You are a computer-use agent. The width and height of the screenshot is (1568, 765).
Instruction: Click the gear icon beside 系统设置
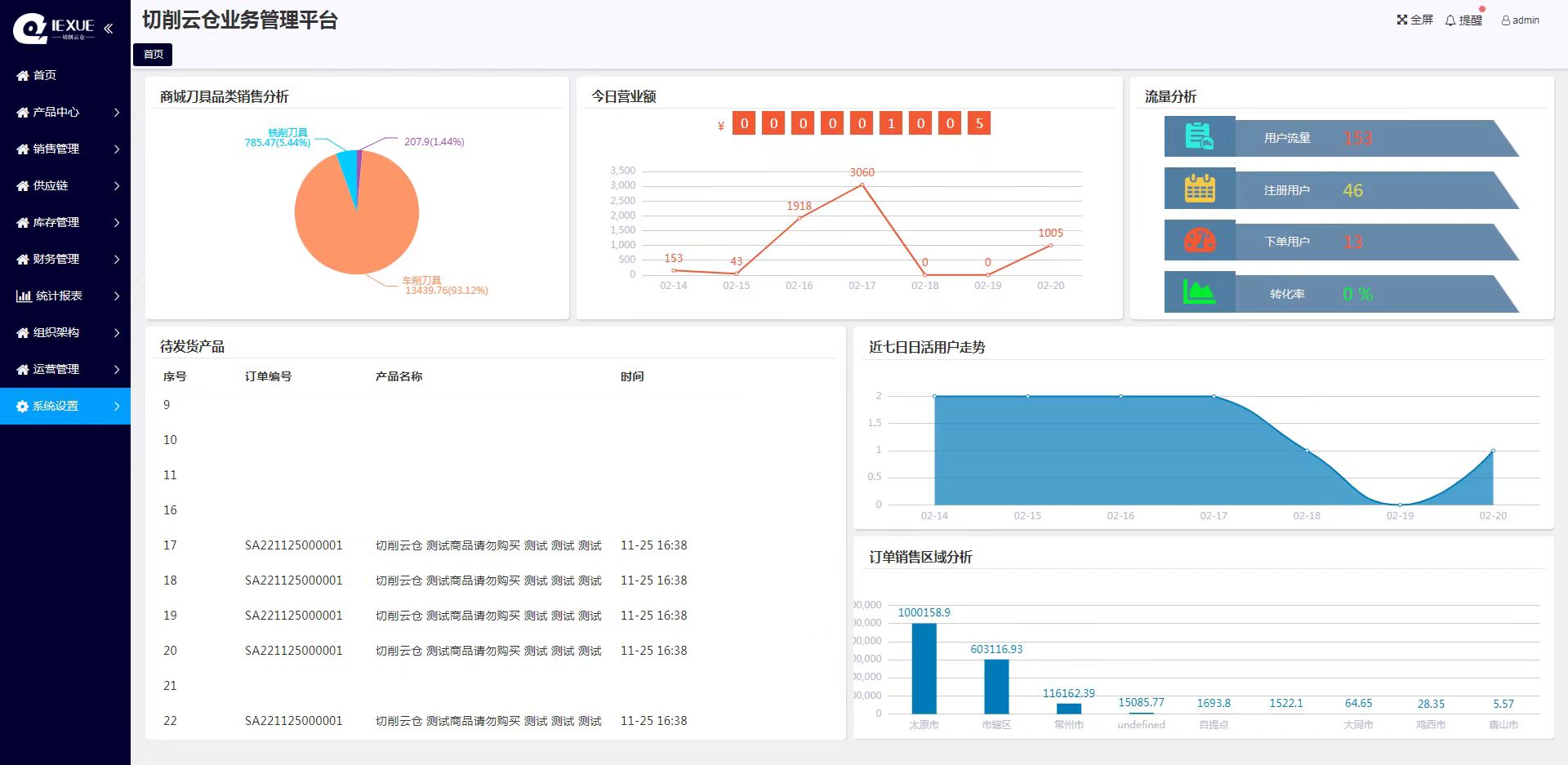click(x=23, y=406)
